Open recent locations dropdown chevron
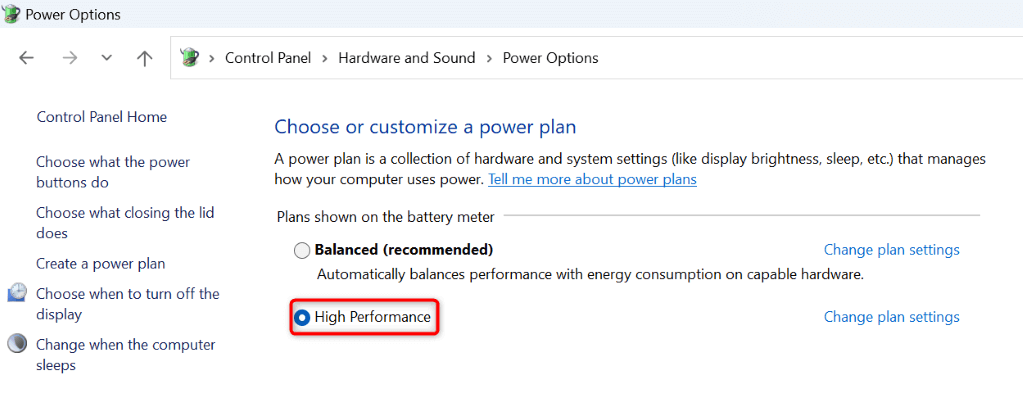This screenshot has width=1023, height=394. pos(107,58)
